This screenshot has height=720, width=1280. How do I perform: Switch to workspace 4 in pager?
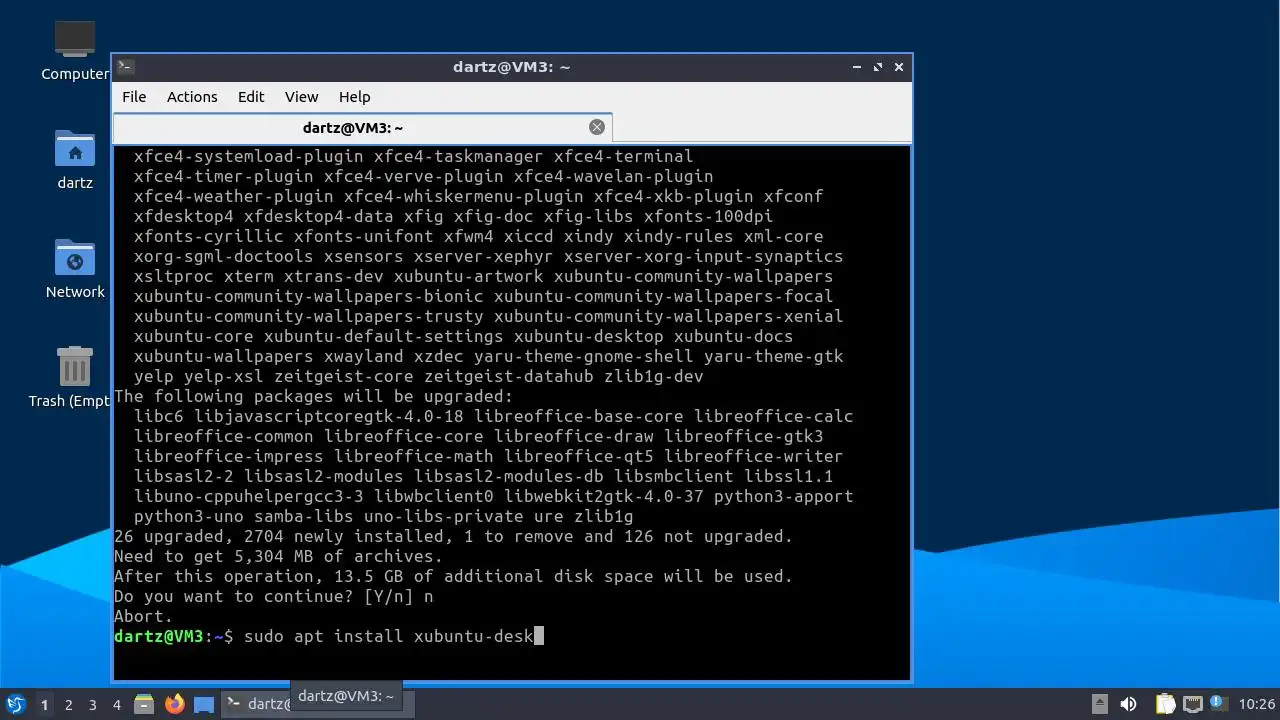tap(116, 704)
